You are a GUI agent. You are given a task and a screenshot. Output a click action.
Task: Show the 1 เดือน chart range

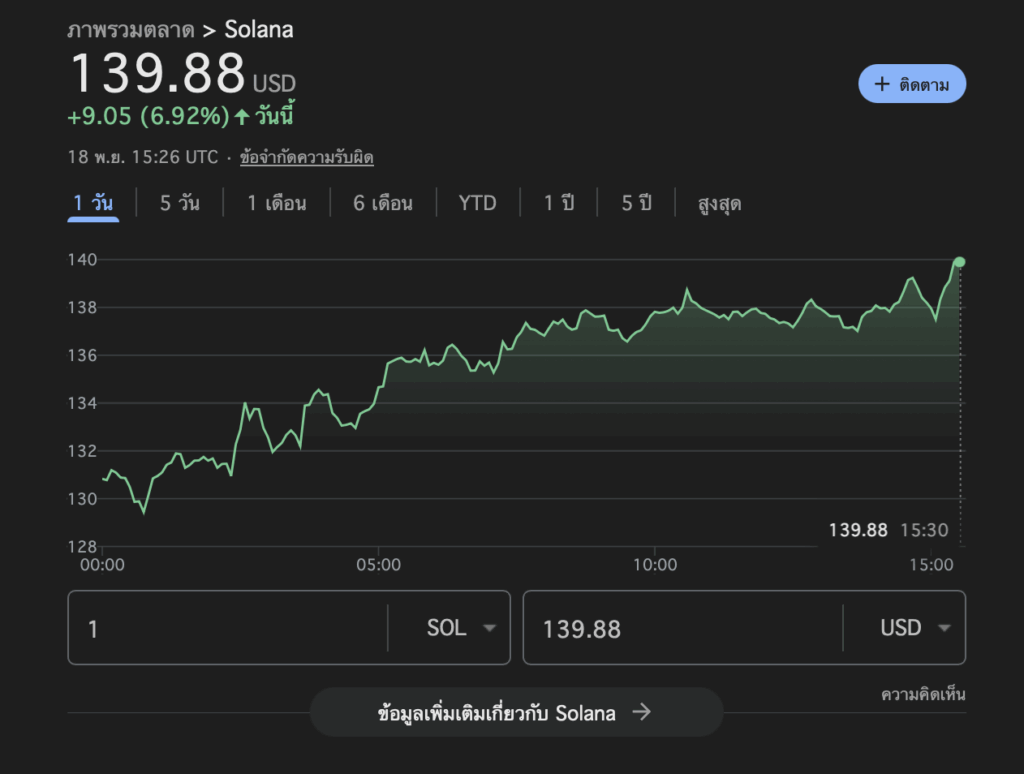pos(277,203)
